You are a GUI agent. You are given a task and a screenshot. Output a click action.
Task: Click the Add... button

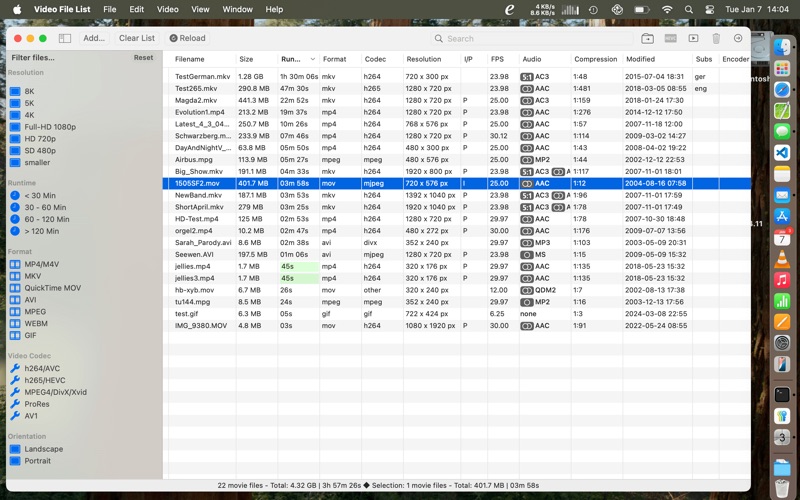[x=94, y=38]
